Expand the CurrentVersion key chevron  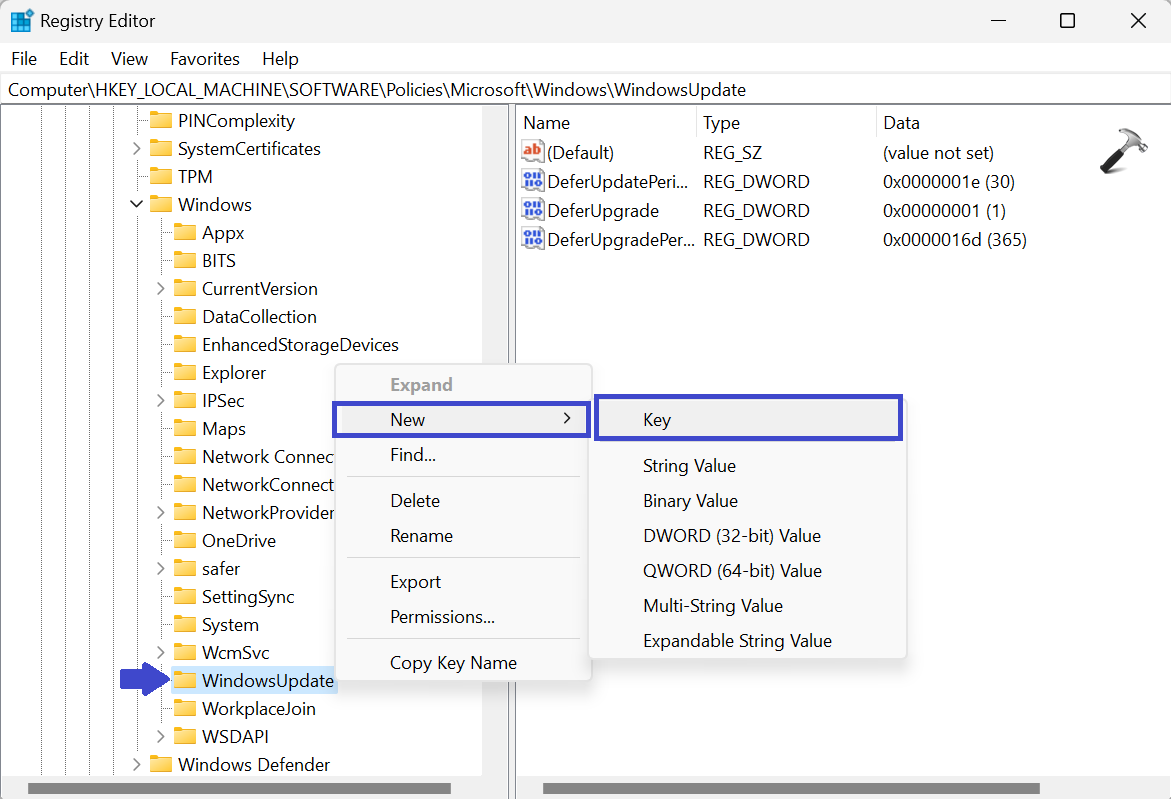pos(161,289)
